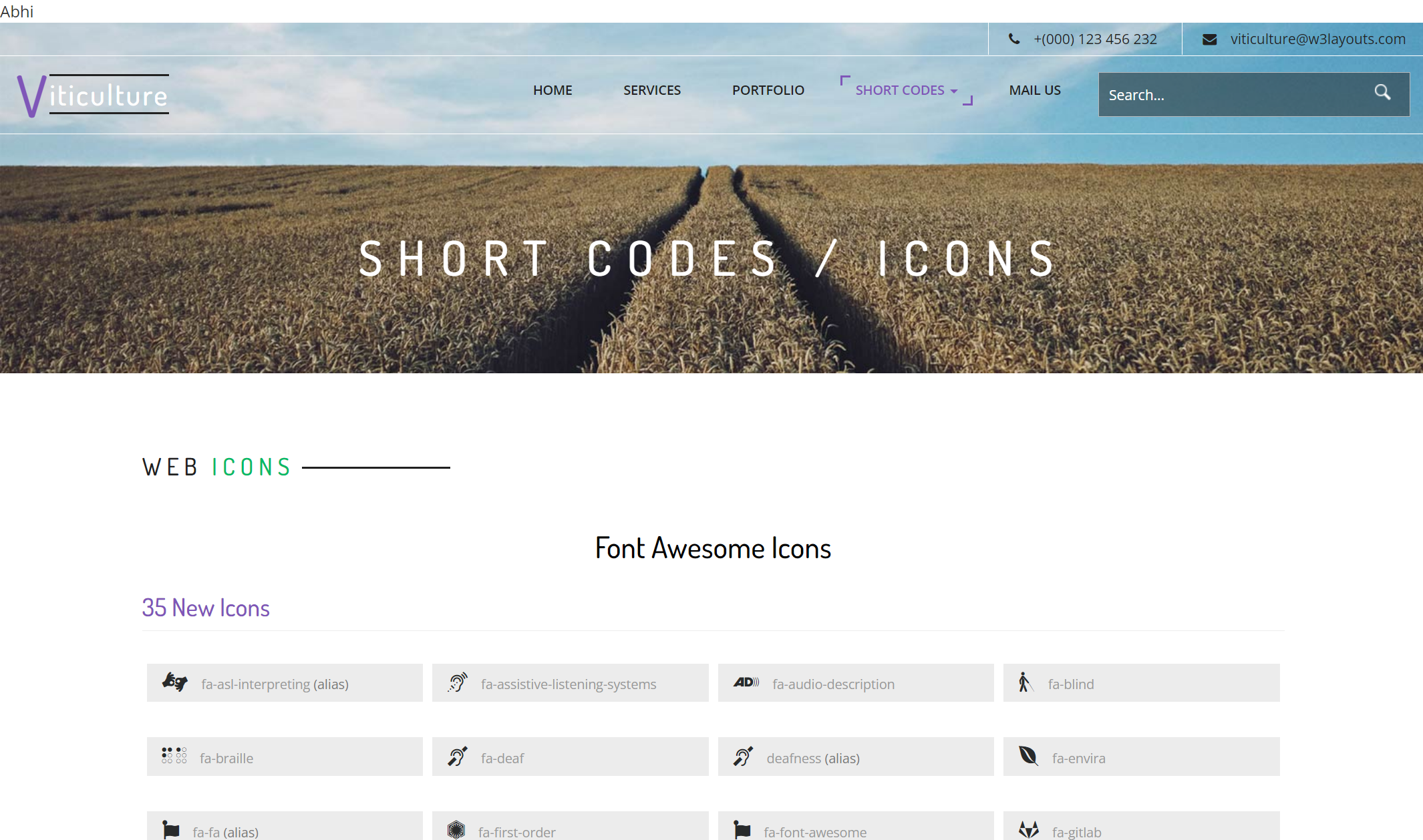Screen dimensions: 1423x840
Task: Focus the Search text field
Action: 1229,95
